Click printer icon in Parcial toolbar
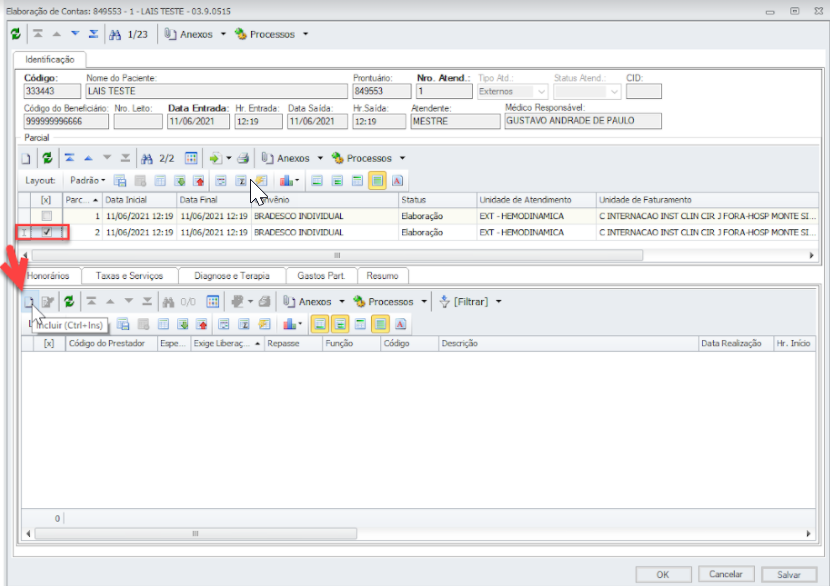 [243, 158]
